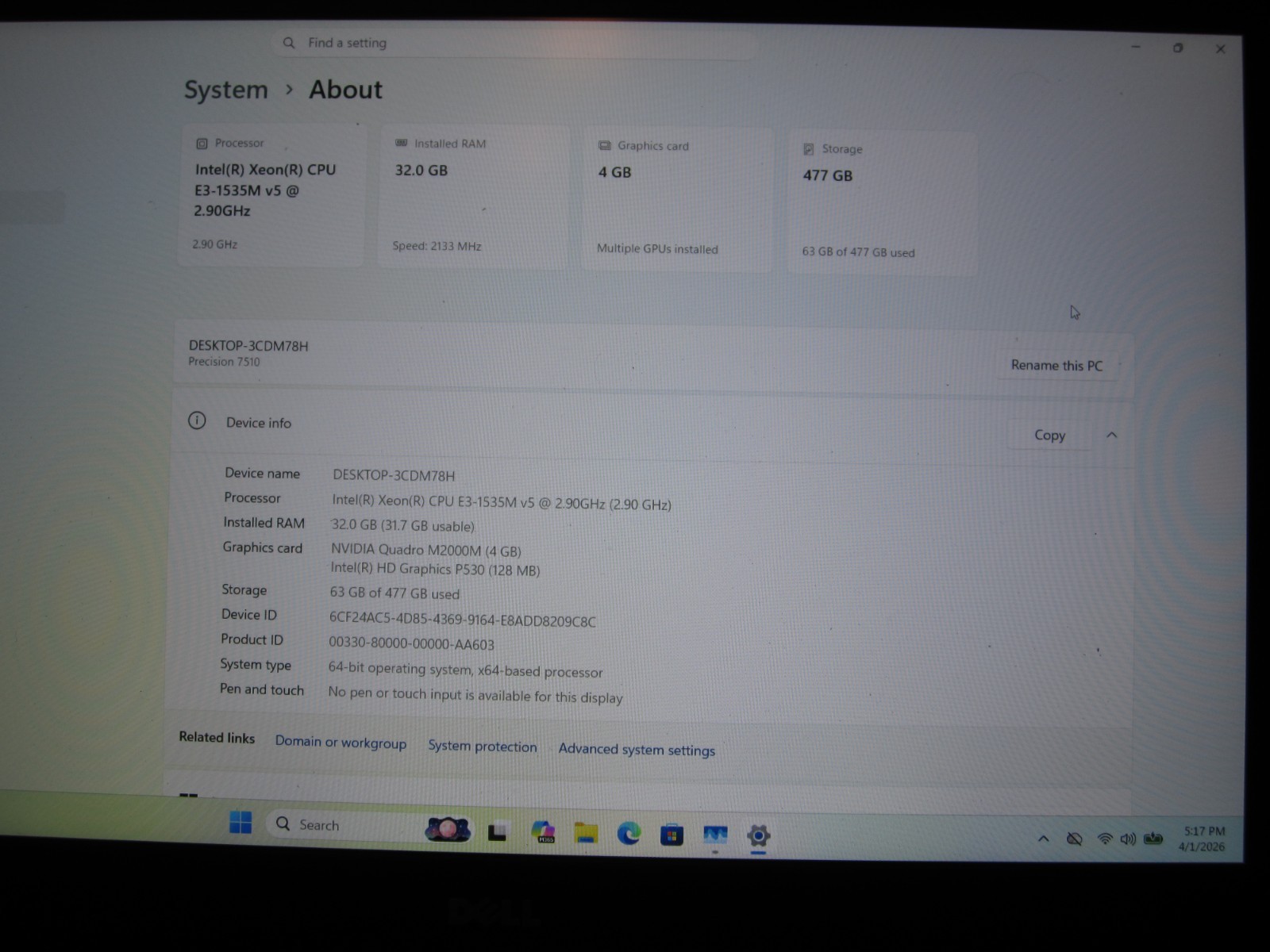Click the Rename this PC button
The image size is (1270, 952).
coord(1056,366)
